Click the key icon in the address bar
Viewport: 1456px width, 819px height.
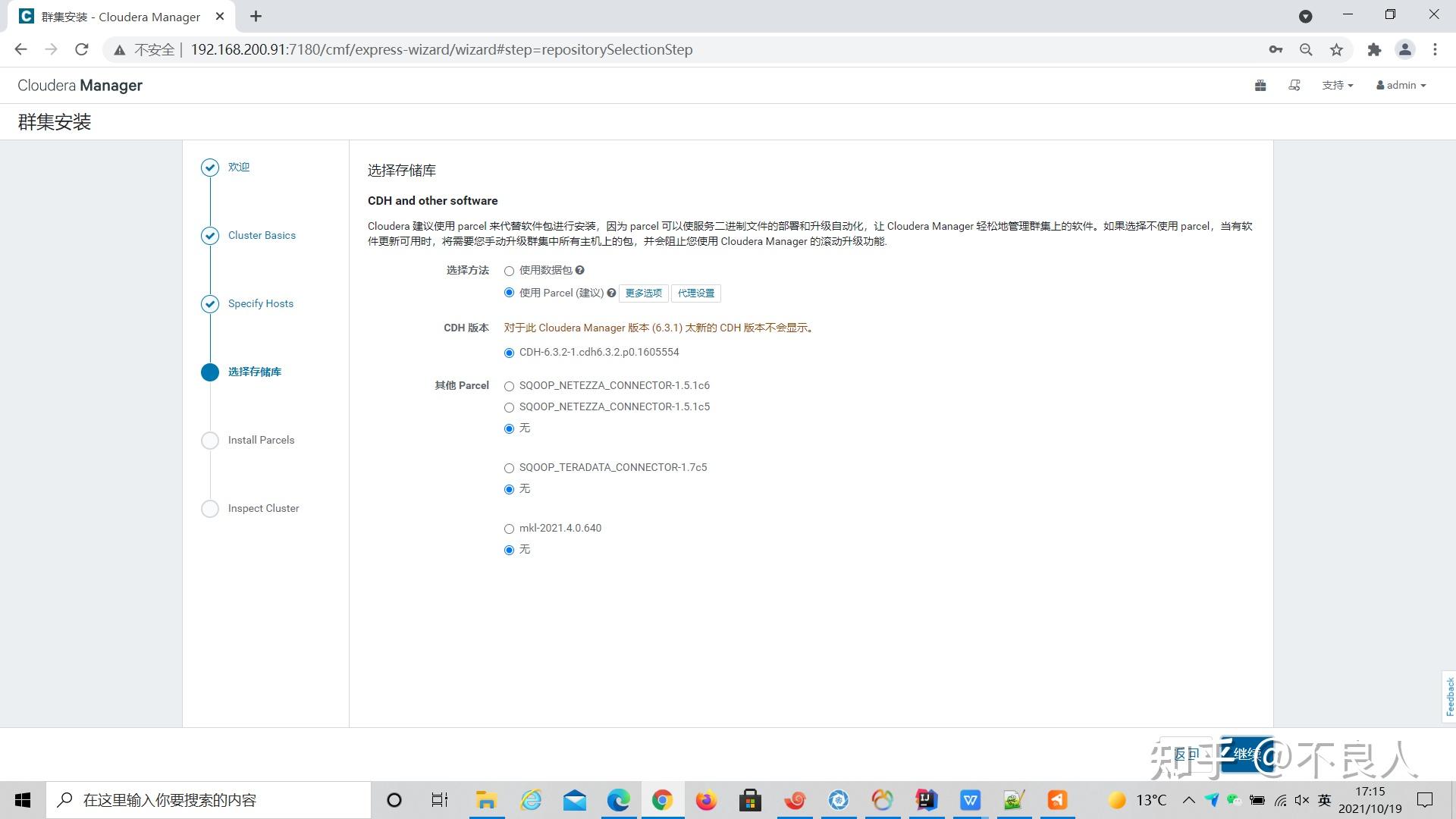point(1276,49)
